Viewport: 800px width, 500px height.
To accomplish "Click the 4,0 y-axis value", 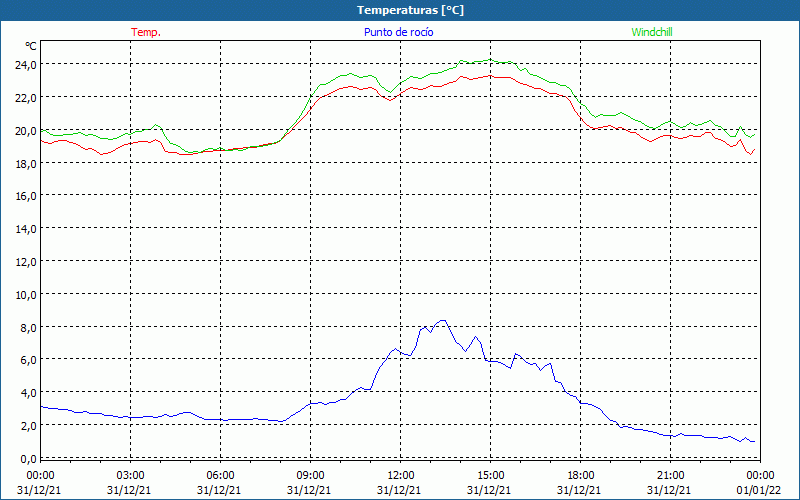I will point(28,393).
